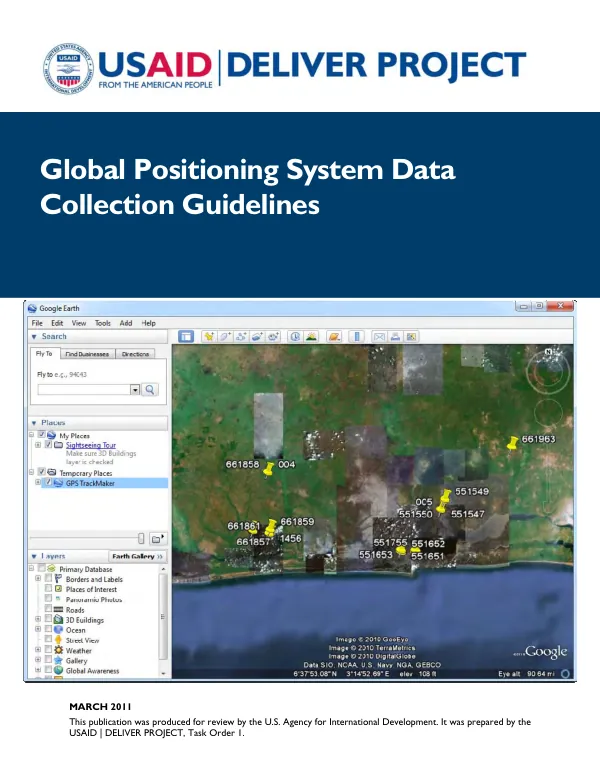Click the Fly to input field
Viewport: 600px width, 777px height.
84,390
